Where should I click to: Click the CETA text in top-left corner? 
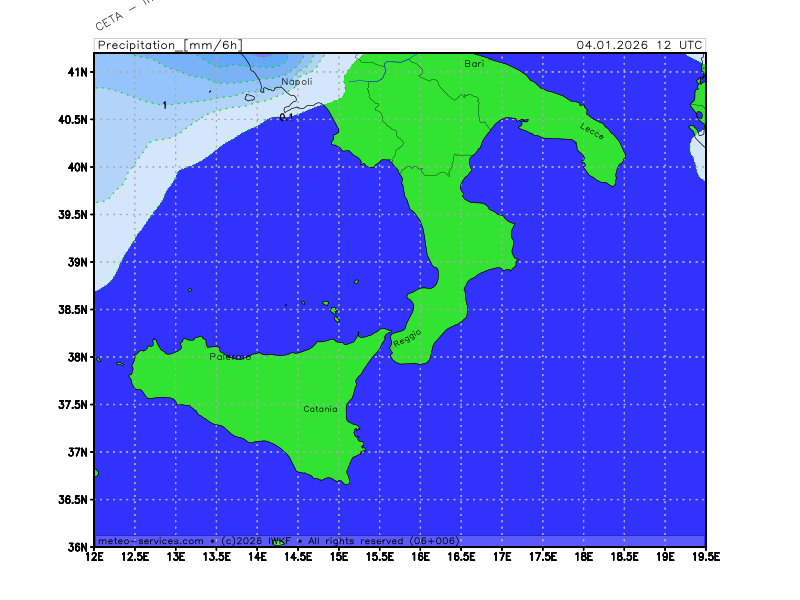pyautogui.click(x=108, y=20)
